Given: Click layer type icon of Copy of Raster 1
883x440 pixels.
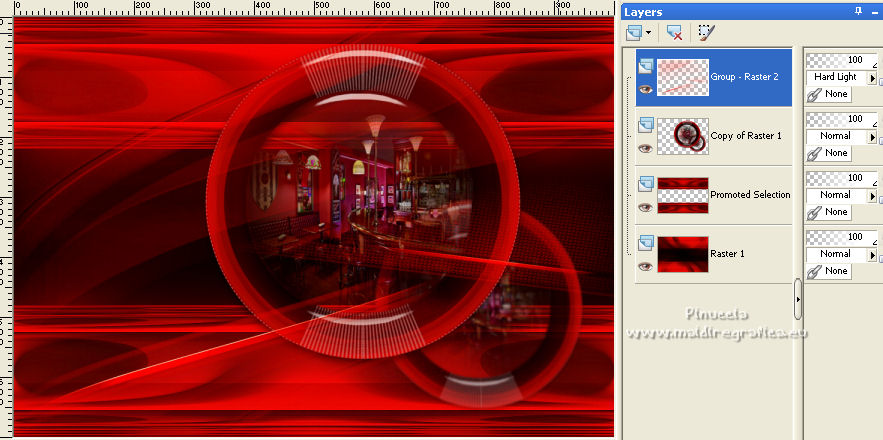Looking at the screenshot, I should click(x=645, y=125).
